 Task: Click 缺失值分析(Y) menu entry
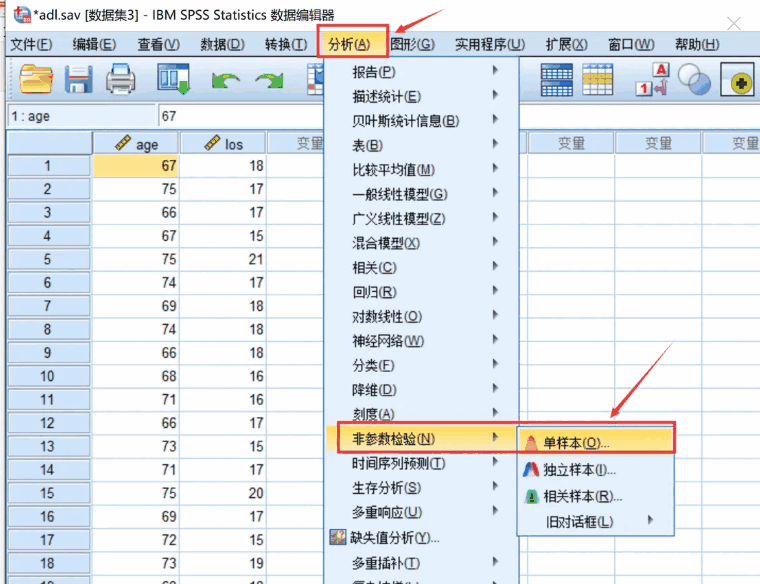click(x=396, y=538)
